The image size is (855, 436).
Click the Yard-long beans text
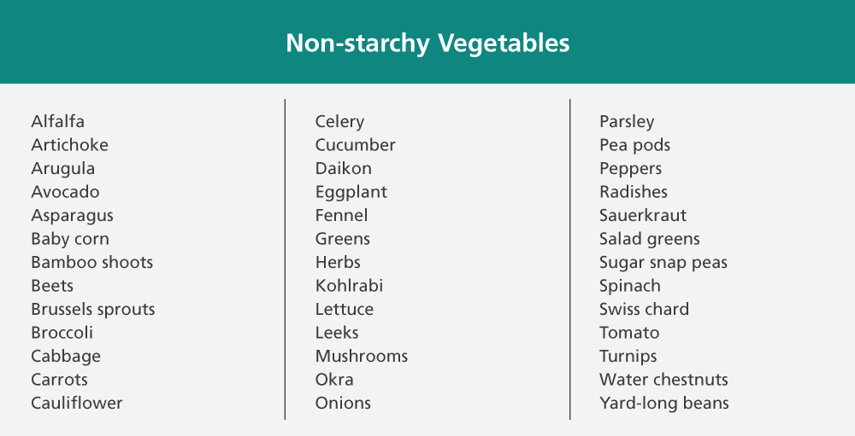(665, 403)
